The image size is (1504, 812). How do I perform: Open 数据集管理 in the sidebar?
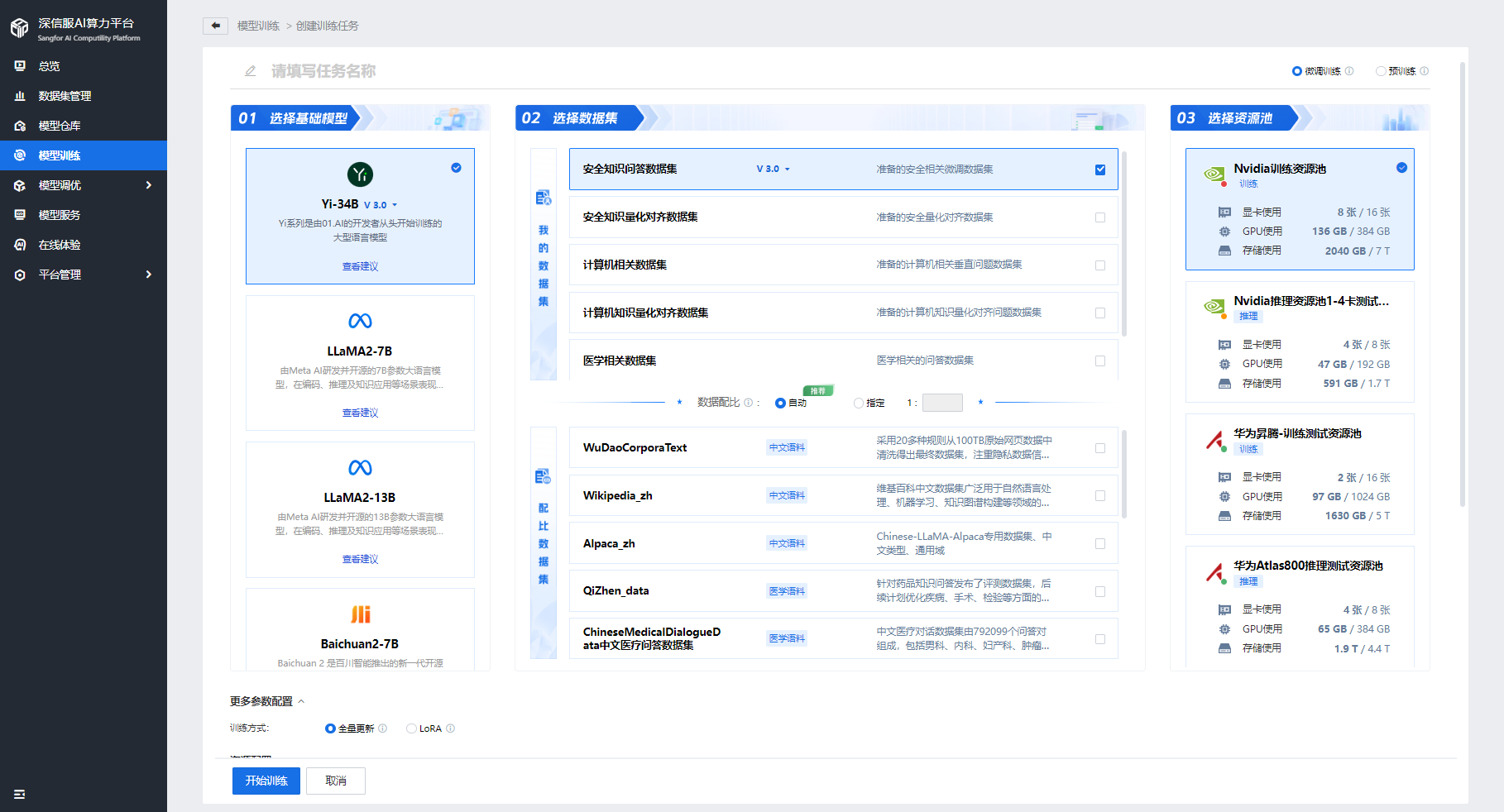click(84, 96)
